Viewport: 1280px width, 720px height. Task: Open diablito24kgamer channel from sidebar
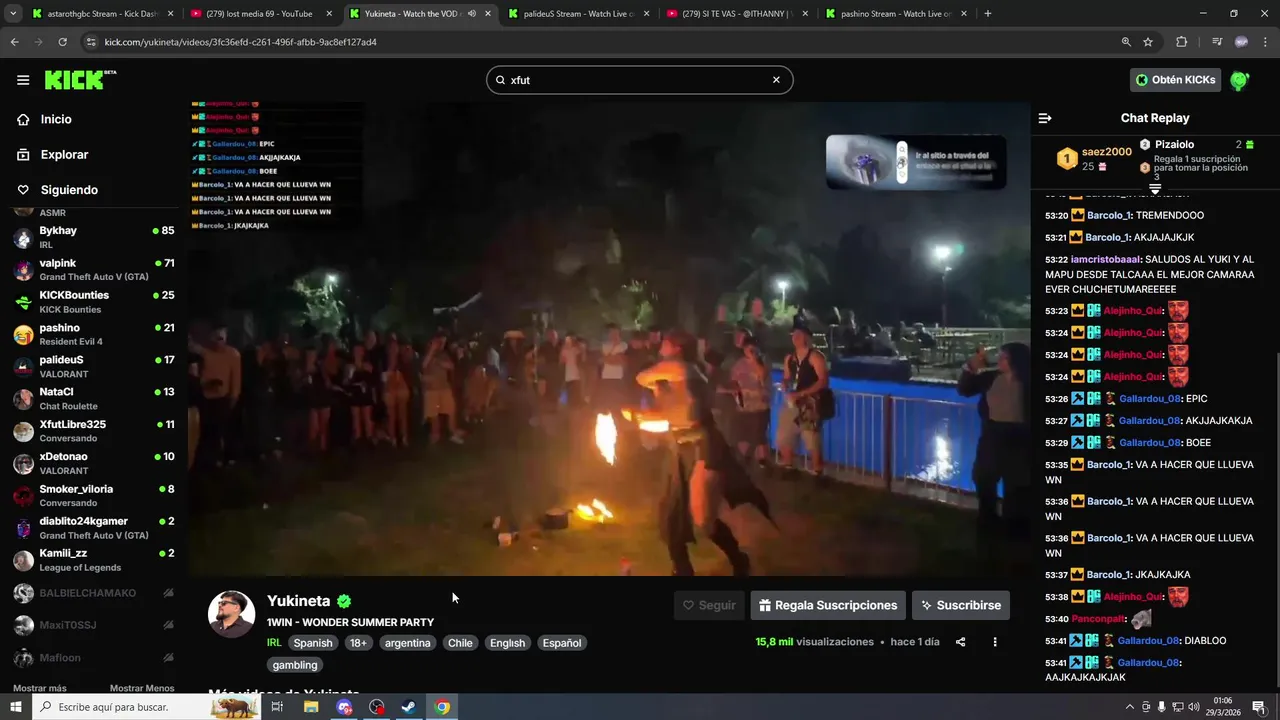93,528
